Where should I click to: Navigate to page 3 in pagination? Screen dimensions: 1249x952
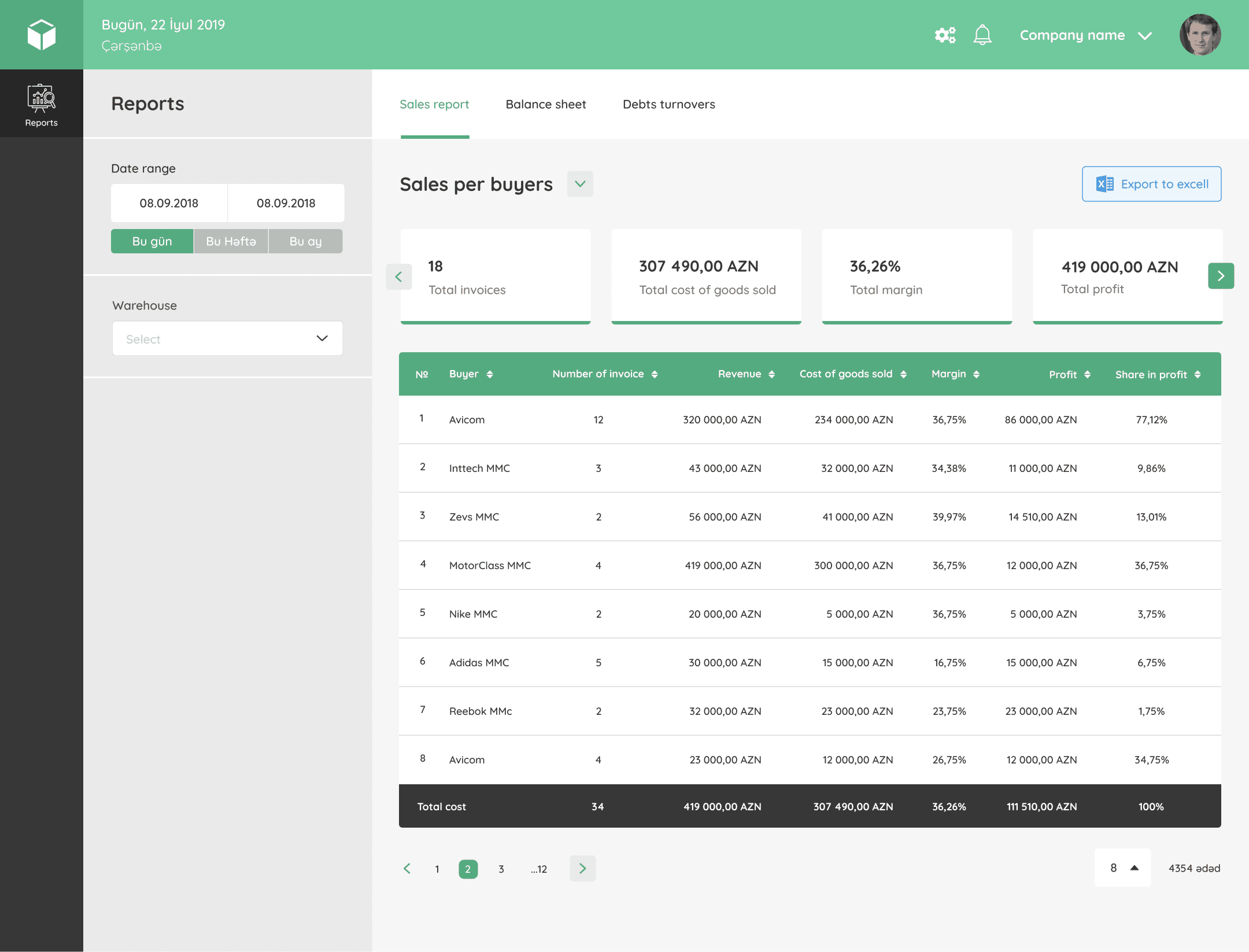[x=502, y=868]
